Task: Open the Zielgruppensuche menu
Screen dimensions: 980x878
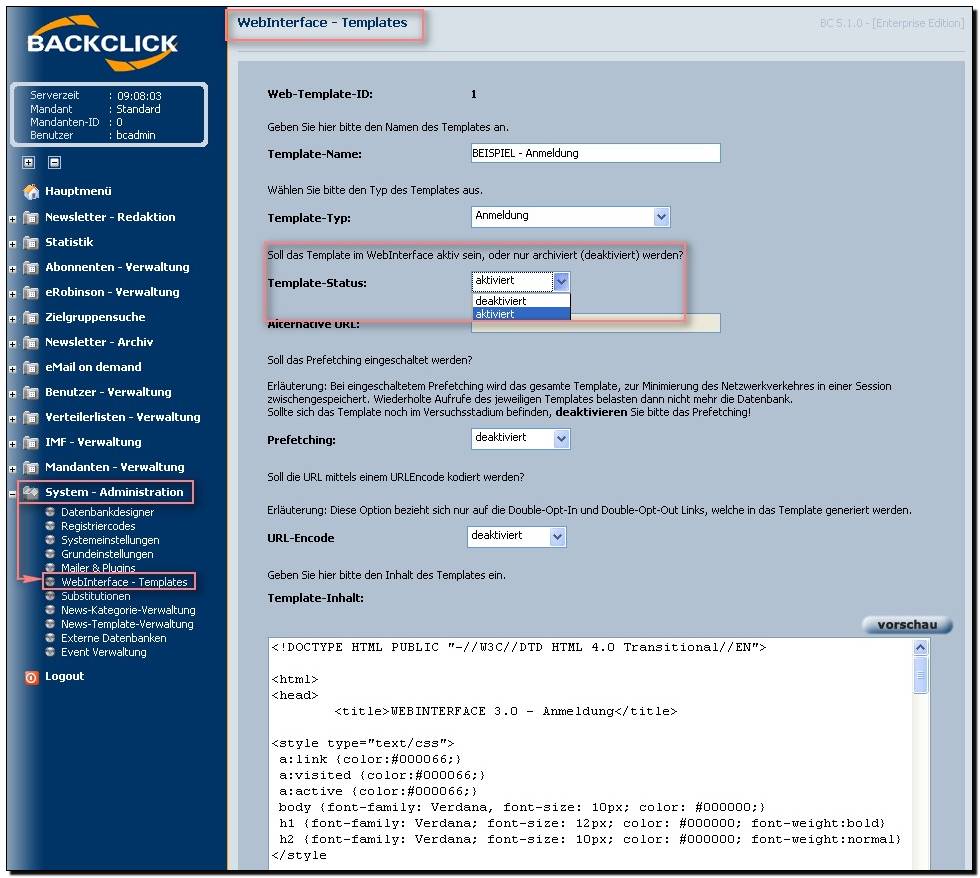Action: [x=95, y=317]
